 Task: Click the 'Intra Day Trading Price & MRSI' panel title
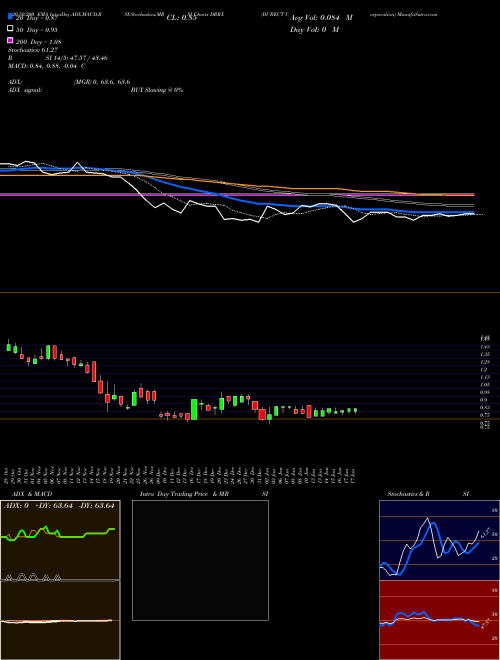pyautogui.click(x=204, y=494)
